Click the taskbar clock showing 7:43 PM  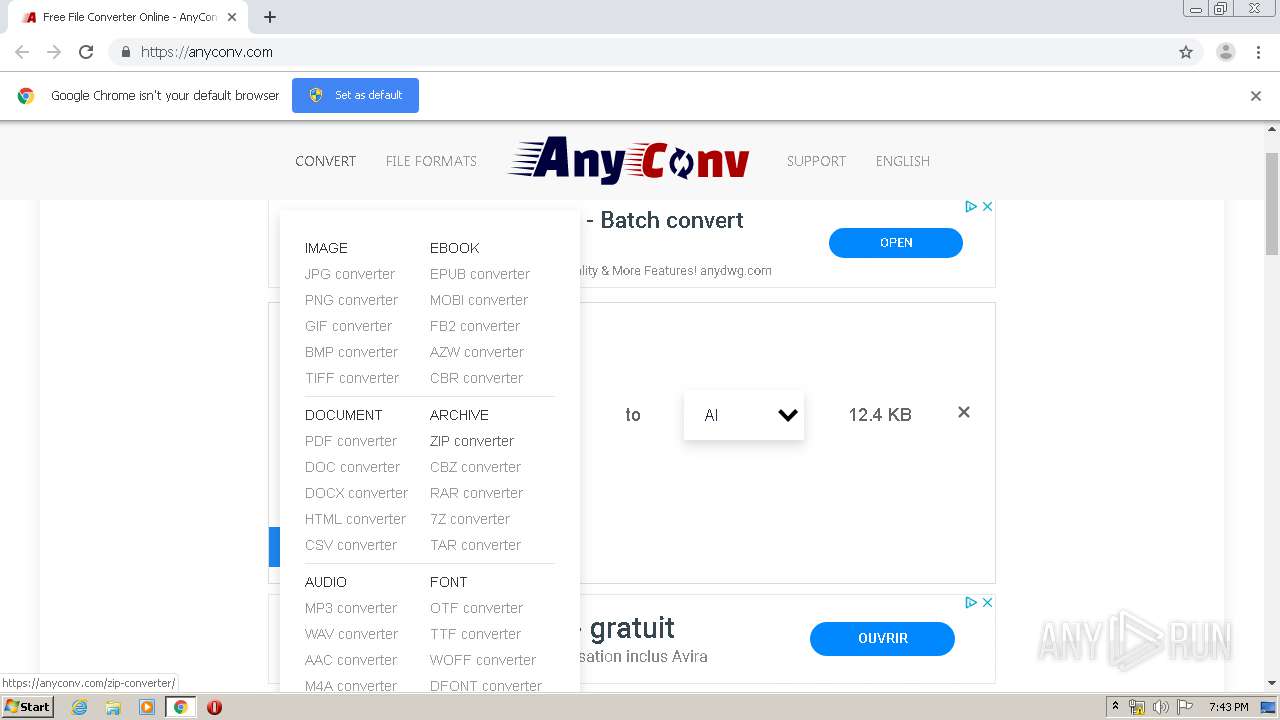point(1228,707)
